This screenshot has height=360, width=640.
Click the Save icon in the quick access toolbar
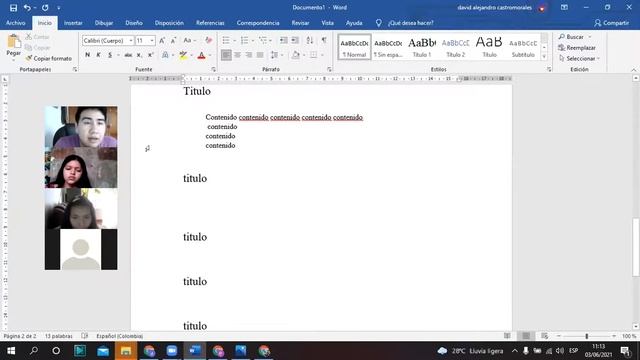point(13,8)
